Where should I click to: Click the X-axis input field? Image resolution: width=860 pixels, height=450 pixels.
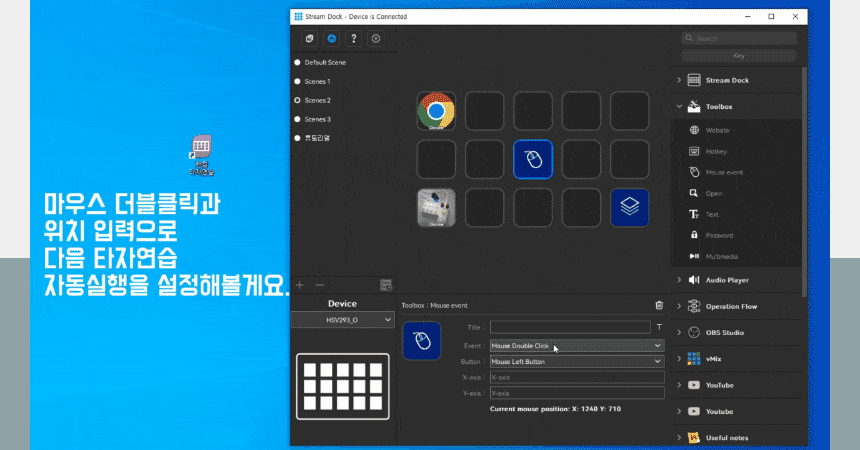tap(576, 377)
